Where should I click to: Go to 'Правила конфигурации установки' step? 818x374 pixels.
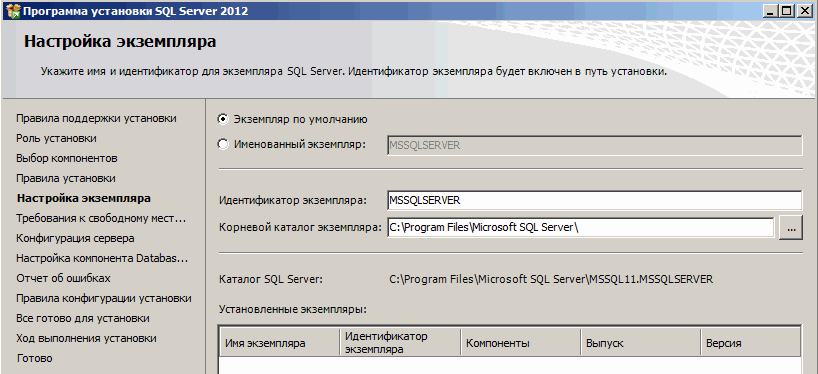(103, 298)
